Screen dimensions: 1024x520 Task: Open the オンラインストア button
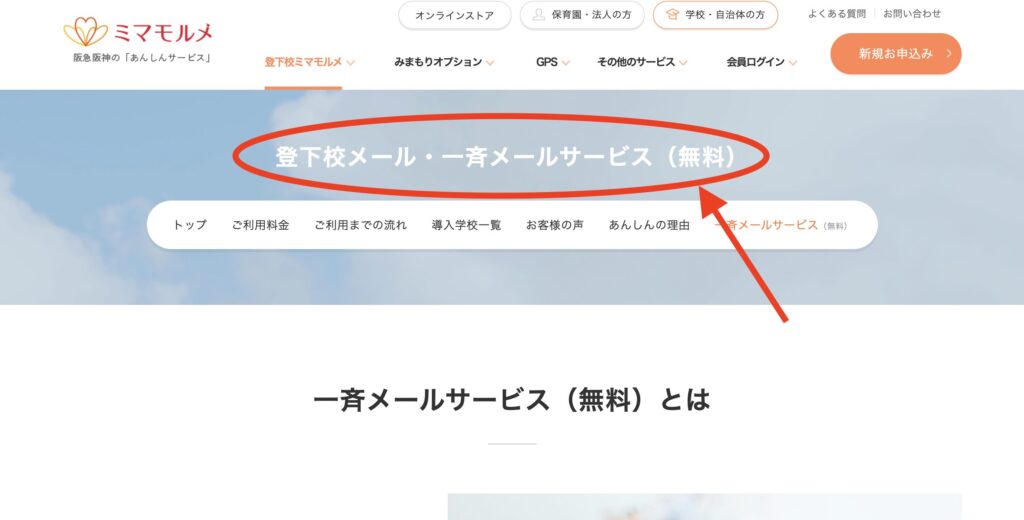455,15
